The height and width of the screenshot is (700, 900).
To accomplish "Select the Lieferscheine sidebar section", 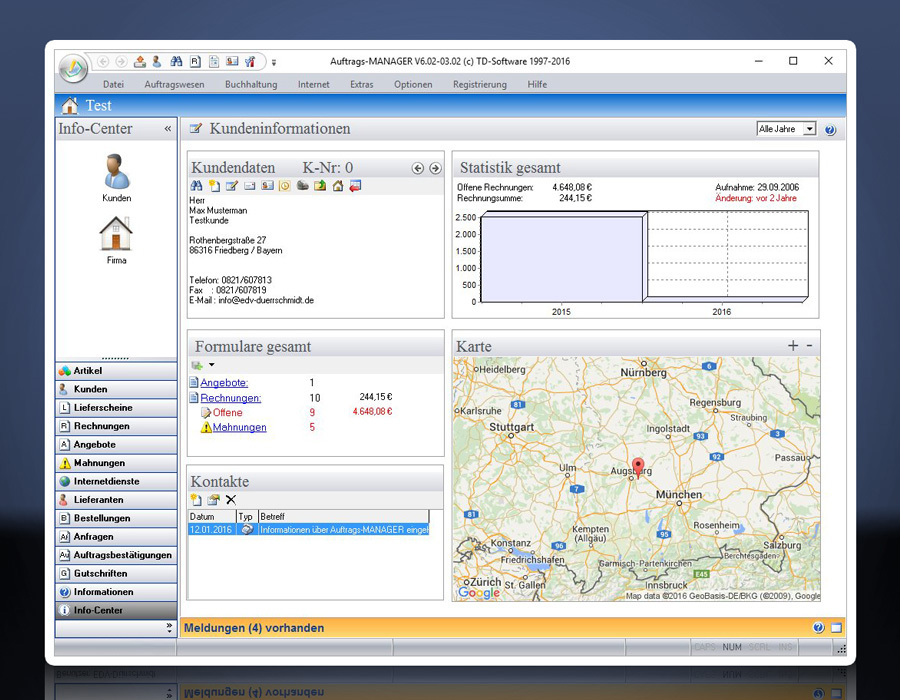I will tap(103, 408).
